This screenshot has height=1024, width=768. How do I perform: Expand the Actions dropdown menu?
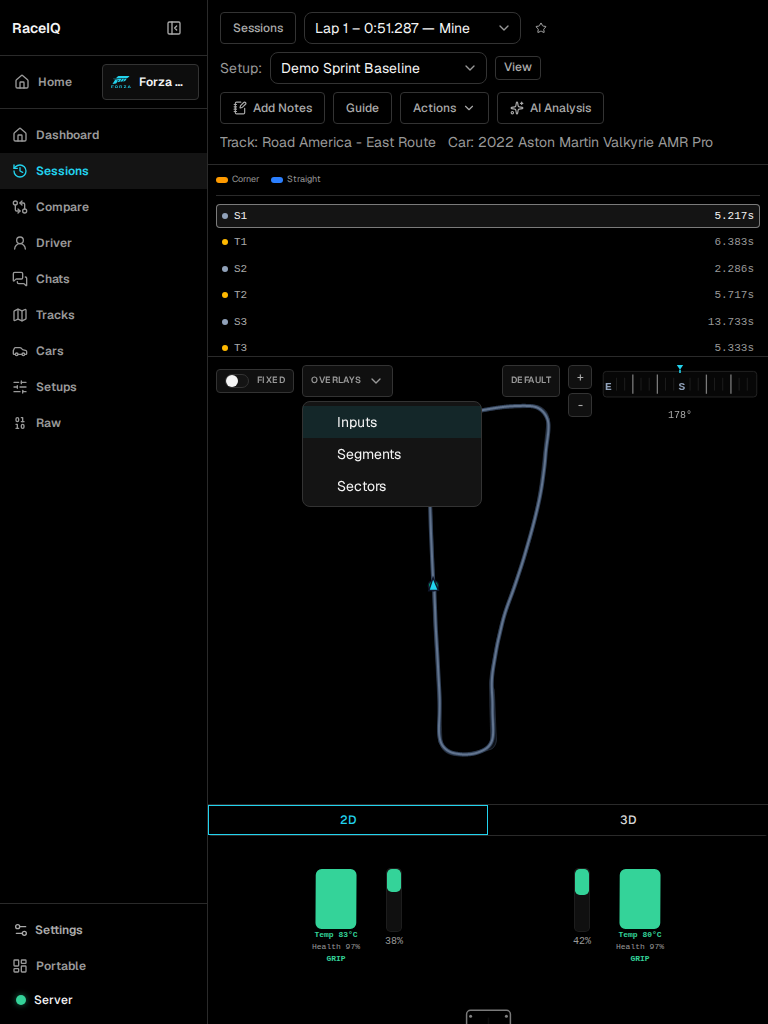click(x=444, y=108)
